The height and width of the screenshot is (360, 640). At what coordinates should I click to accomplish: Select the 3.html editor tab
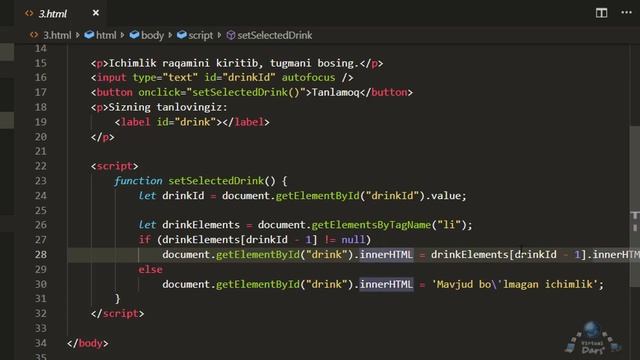tap(61, 13)
